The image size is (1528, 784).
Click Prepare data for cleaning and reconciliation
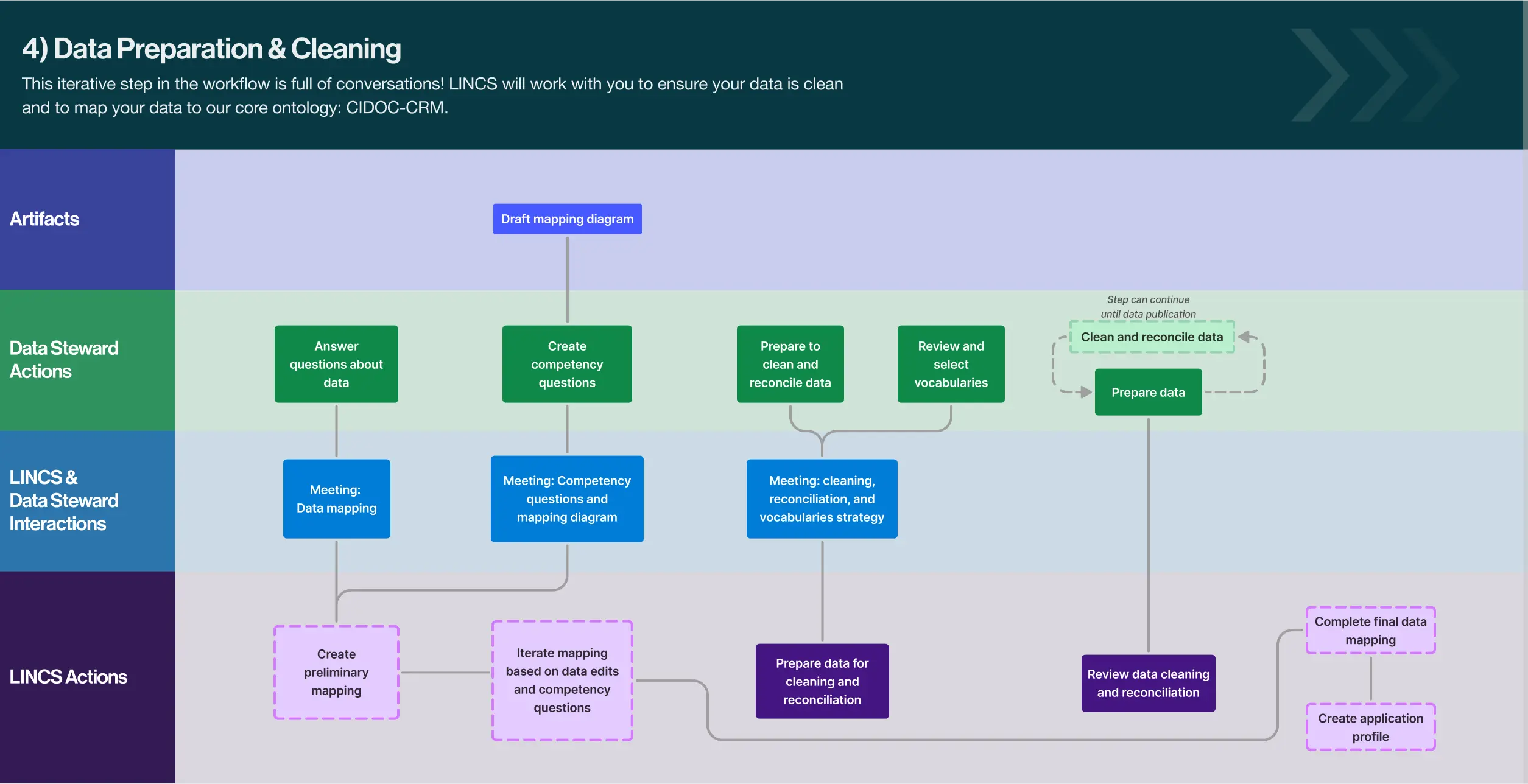pos(822,681)
